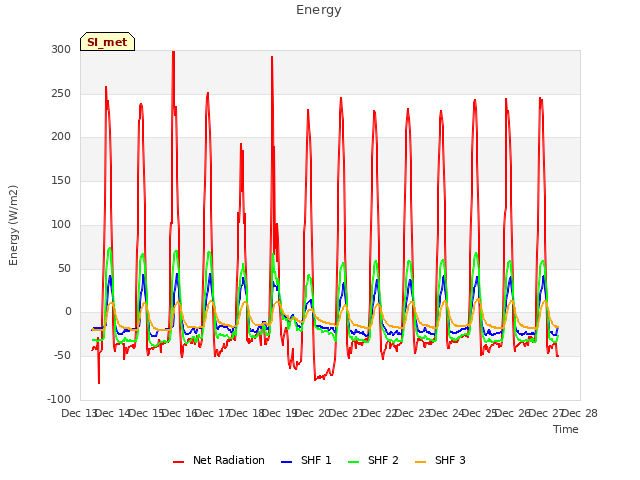Click the Dec 16 x-axis tick label
This screenshot has width=640, height=480.
click(180, 413)
